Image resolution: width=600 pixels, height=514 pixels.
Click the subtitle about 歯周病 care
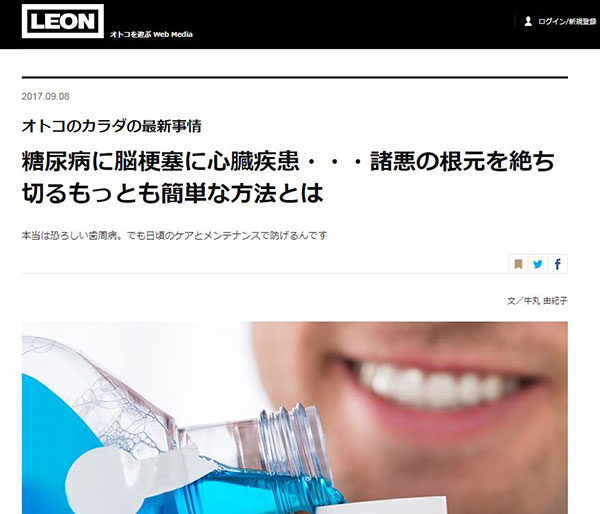pos(174,235)
